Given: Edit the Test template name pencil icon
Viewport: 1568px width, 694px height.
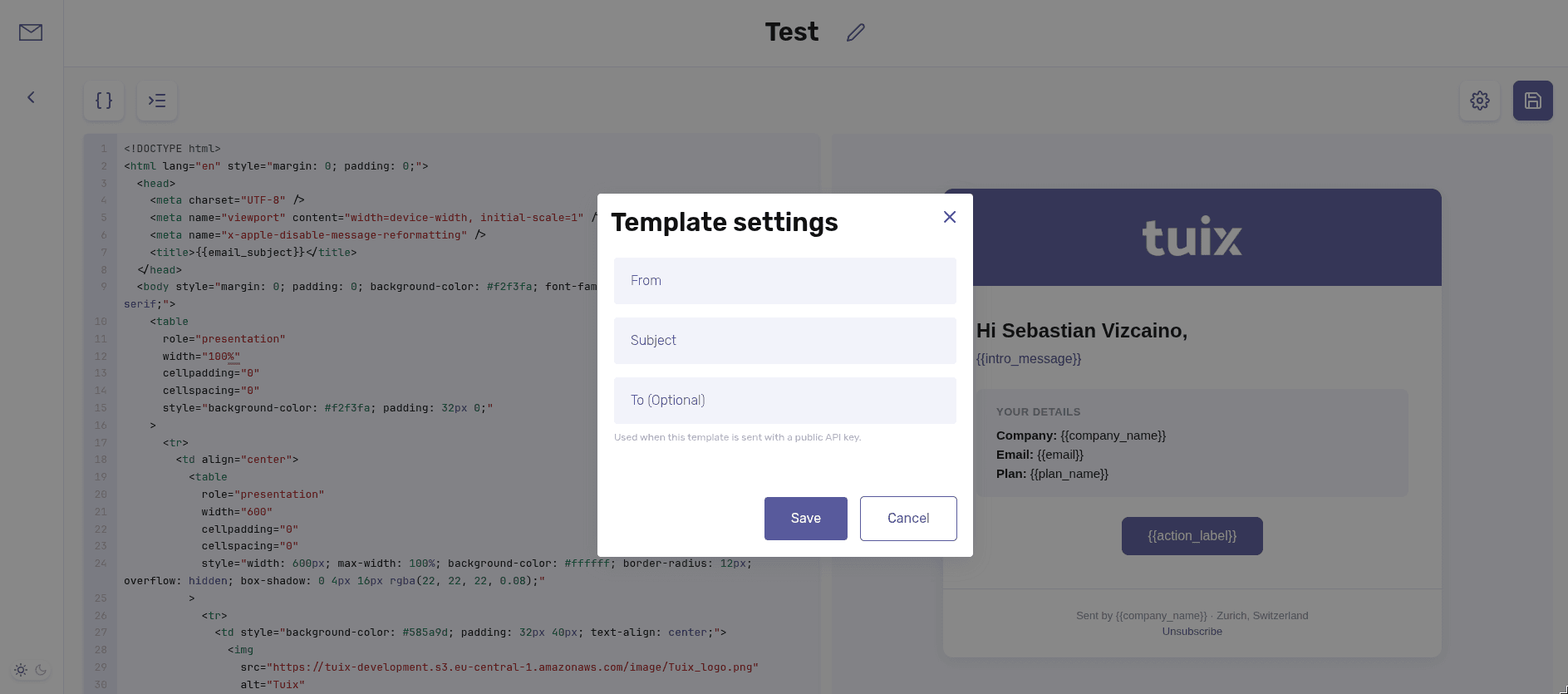Looking at the screenshot, I should (856, 32).
